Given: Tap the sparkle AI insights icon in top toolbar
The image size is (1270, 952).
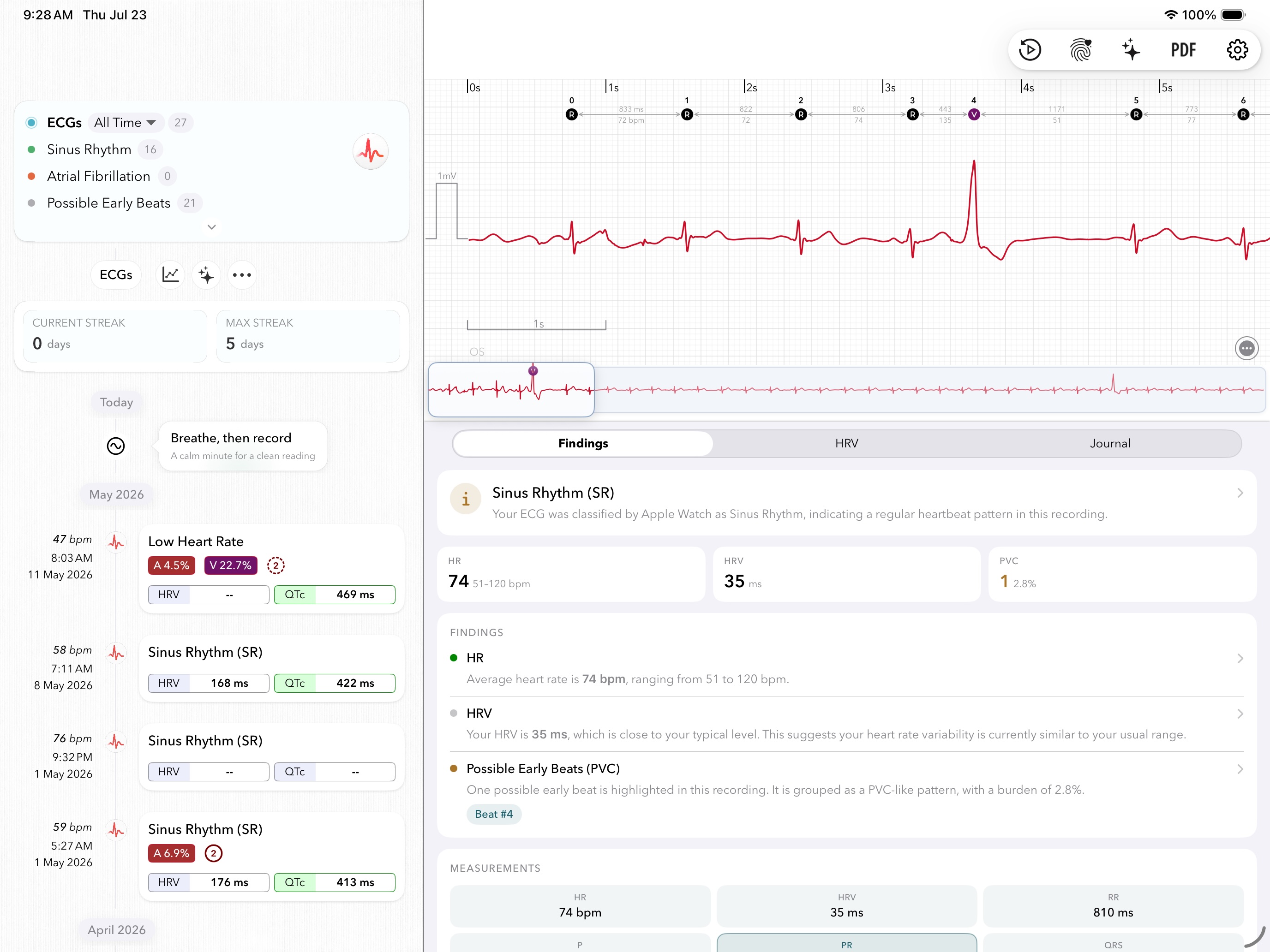Looking at the screenshot, I should (1131, 50).
